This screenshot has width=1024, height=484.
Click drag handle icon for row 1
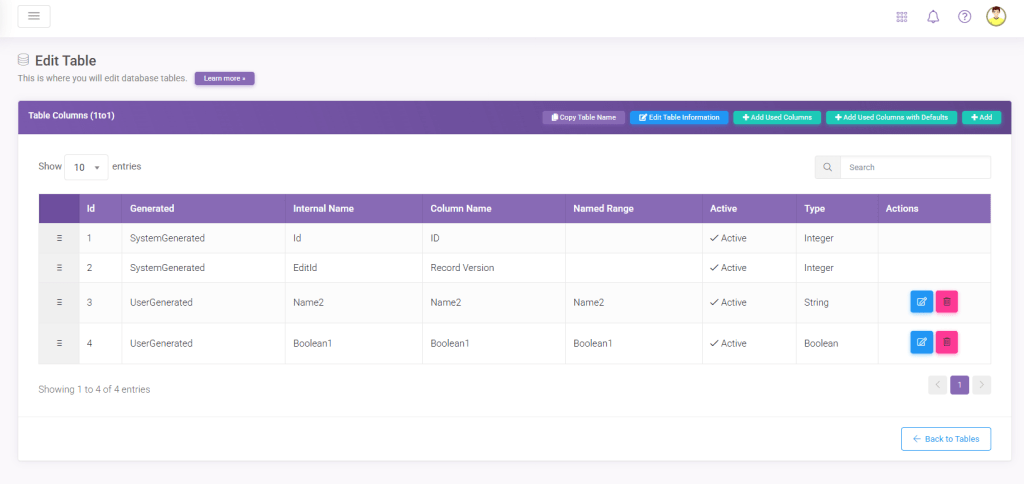(x=59, y=238)
